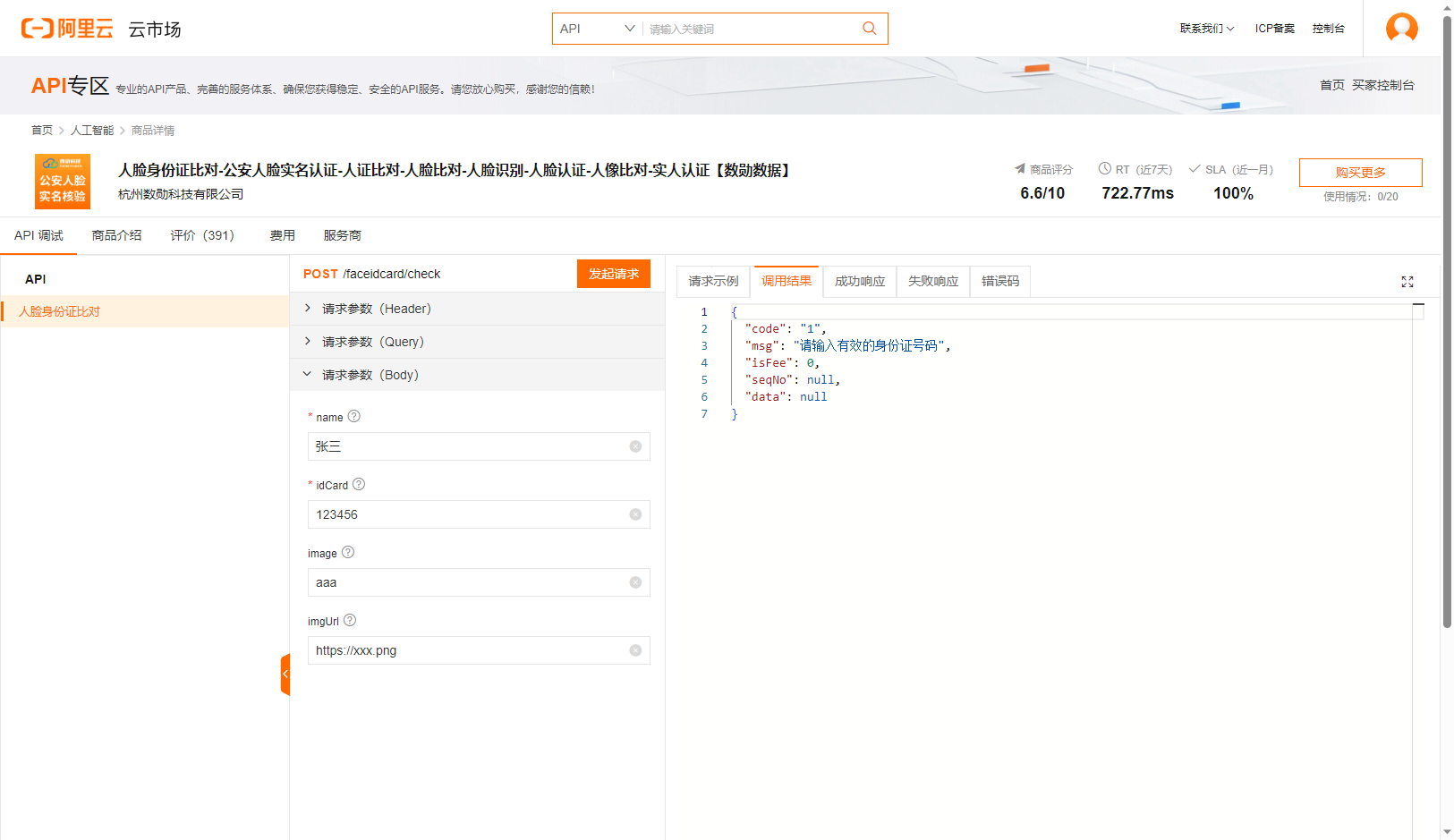Open the ICP备案 link

pyautogui.click(x=1274, y=29)
